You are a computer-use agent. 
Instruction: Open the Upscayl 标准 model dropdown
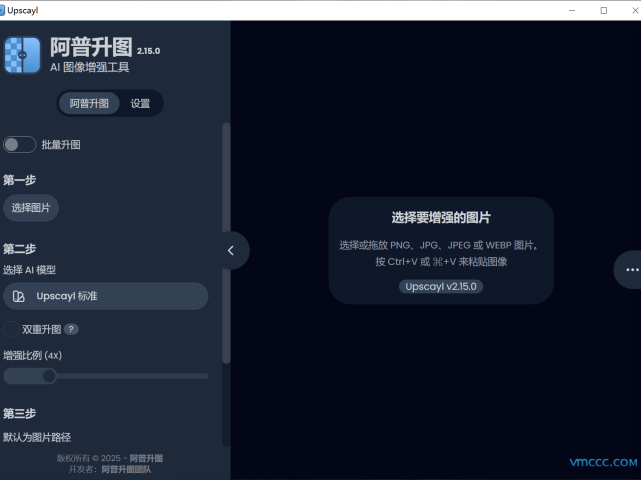coord(105,296)
